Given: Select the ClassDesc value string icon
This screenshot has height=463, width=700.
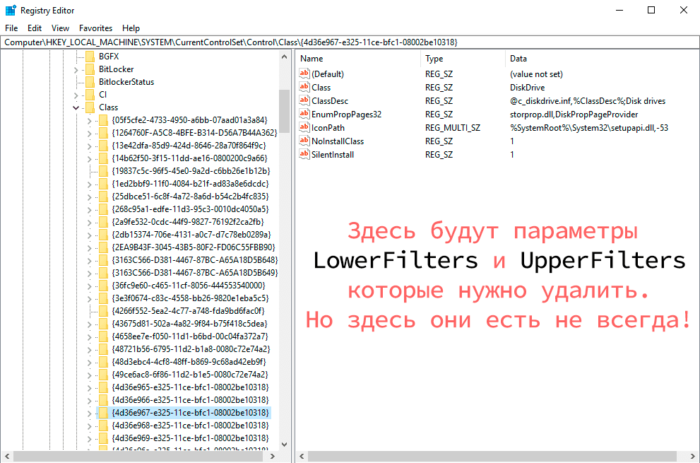Looking at the screenshot, I should click(304, 100).
